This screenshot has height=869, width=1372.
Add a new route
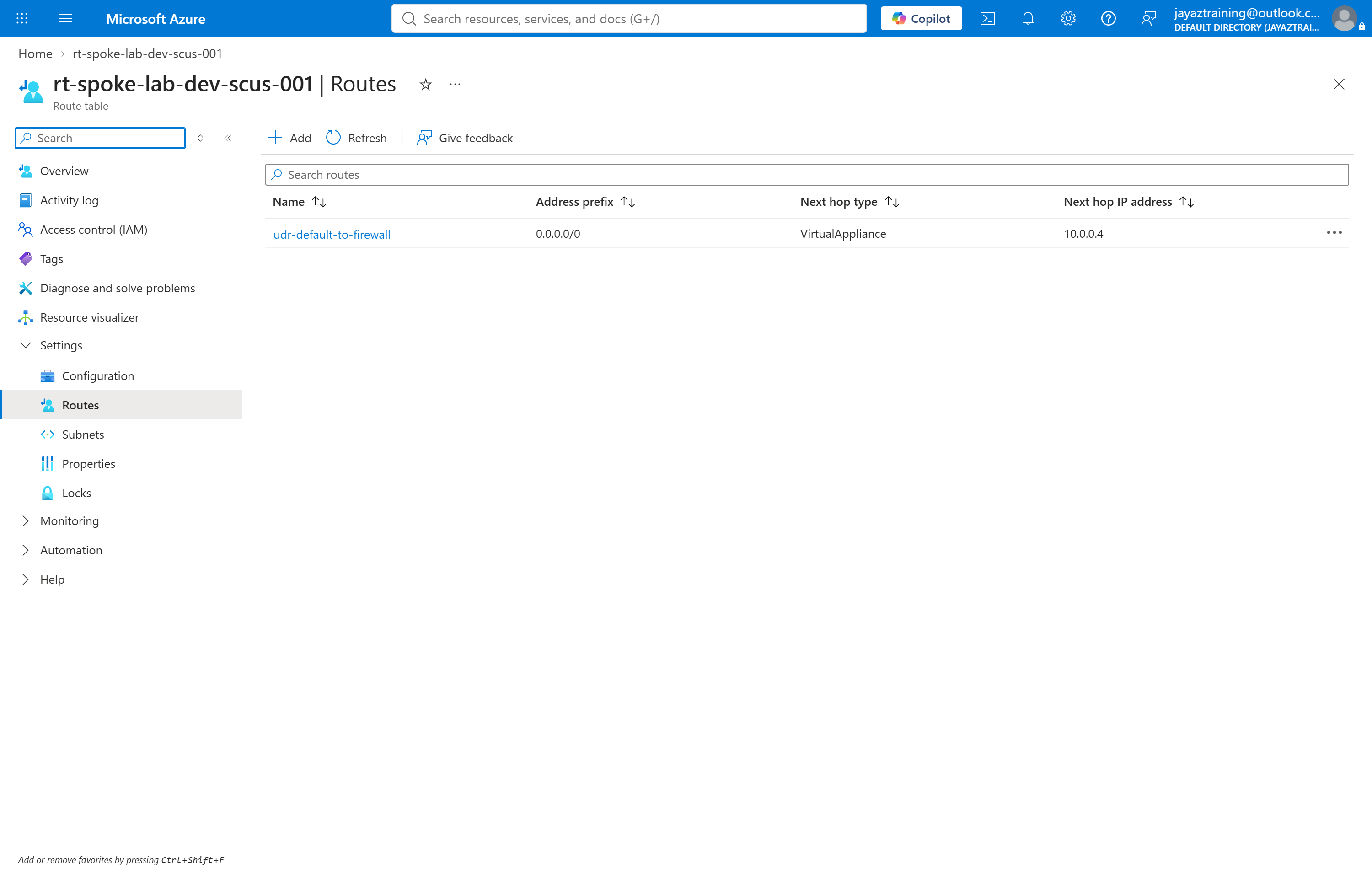[289, 138]
